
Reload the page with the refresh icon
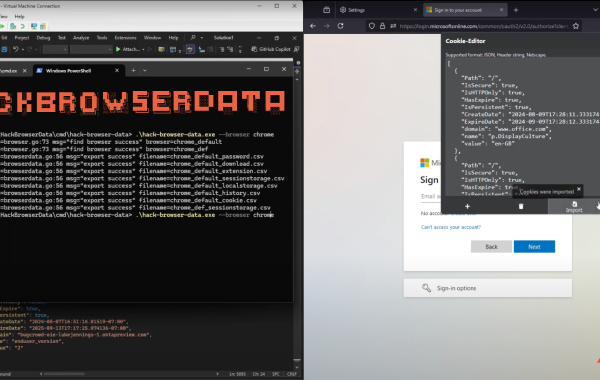pos(340,26)
